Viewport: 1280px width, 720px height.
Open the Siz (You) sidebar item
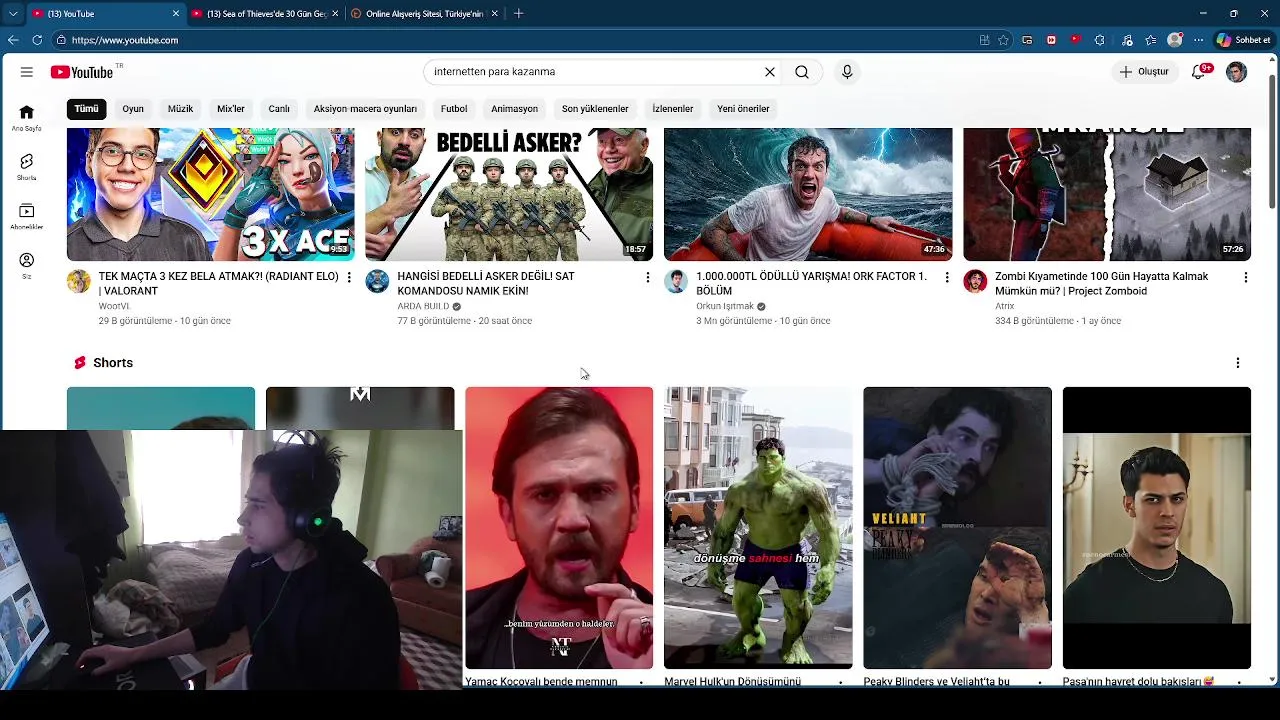[x=26, y=266]
